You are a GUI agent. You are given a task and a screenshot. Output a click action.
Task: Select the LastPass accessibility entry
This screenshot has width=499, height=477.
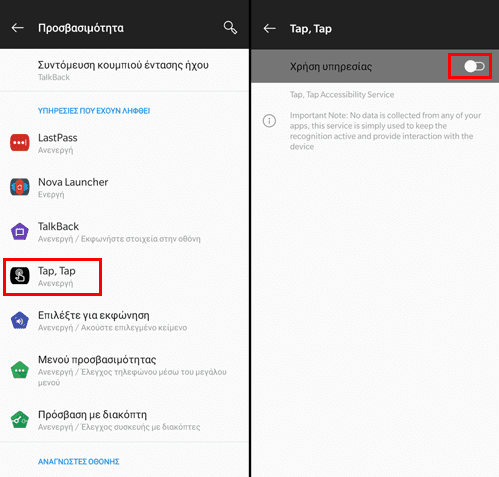[x=124, y=143]
